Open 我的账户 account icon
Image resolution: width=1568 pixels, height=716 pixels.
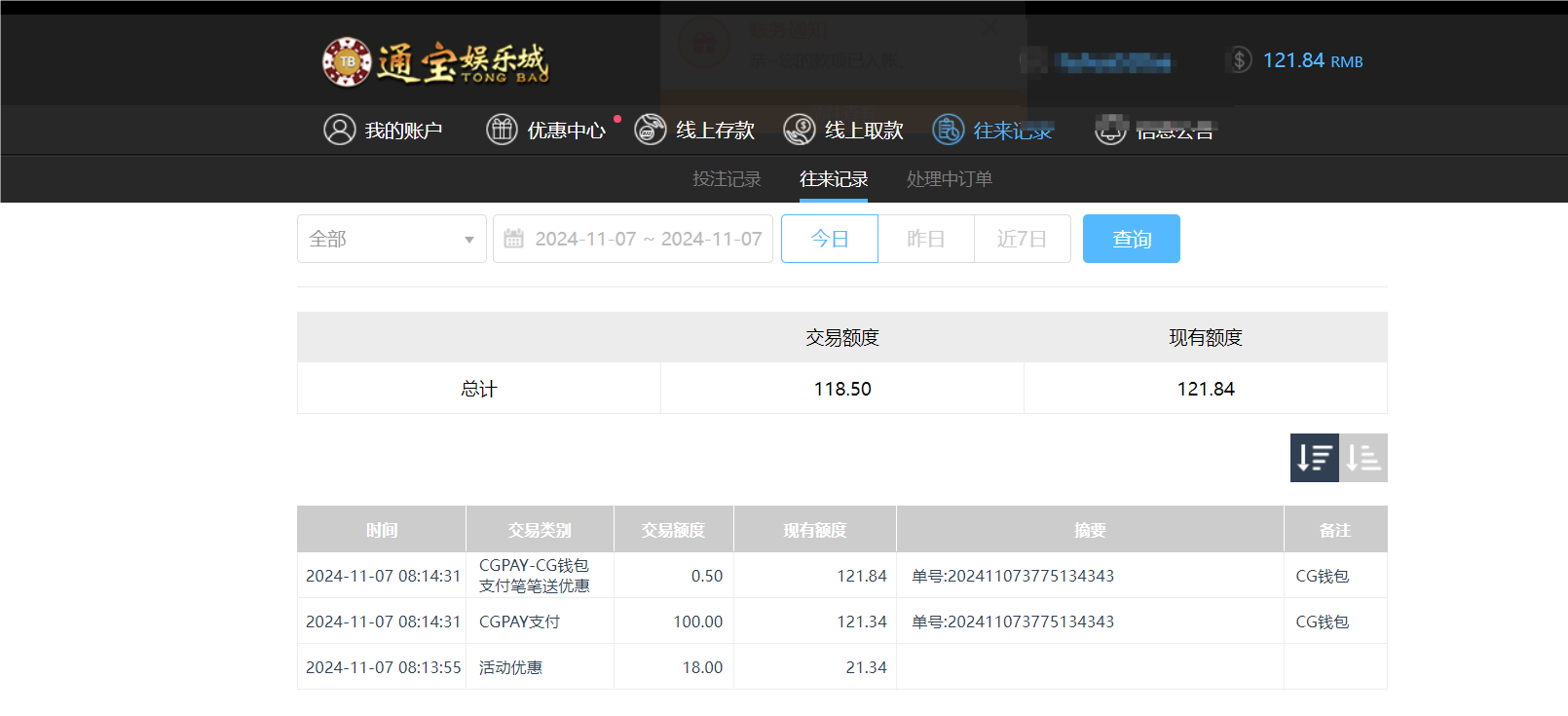pos(339,130)
